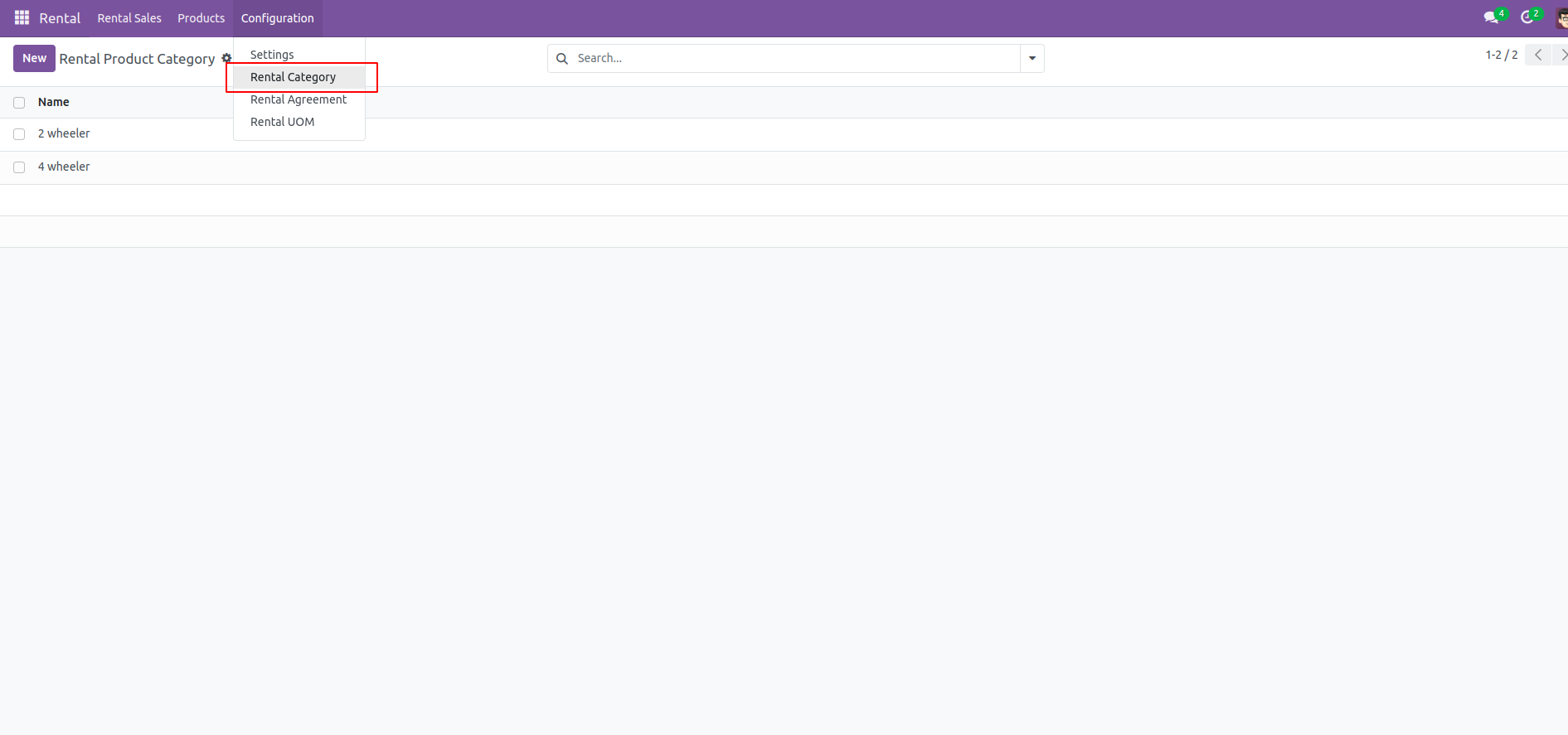Select Rental Agreement menu entry

[x=299, y=99]
